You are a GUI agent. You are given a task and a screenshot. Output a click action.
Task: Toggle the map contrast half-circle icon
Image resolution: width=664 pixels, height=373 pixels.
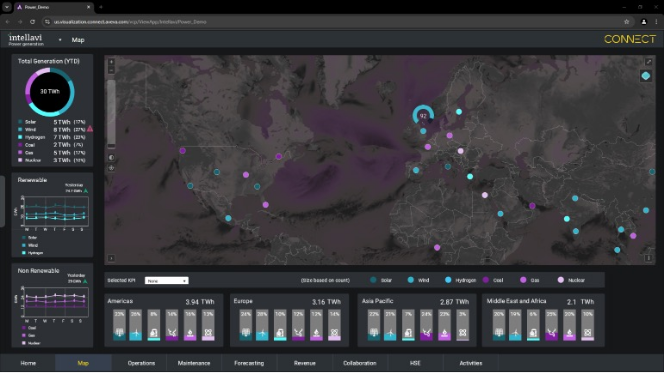click(111, 157)
